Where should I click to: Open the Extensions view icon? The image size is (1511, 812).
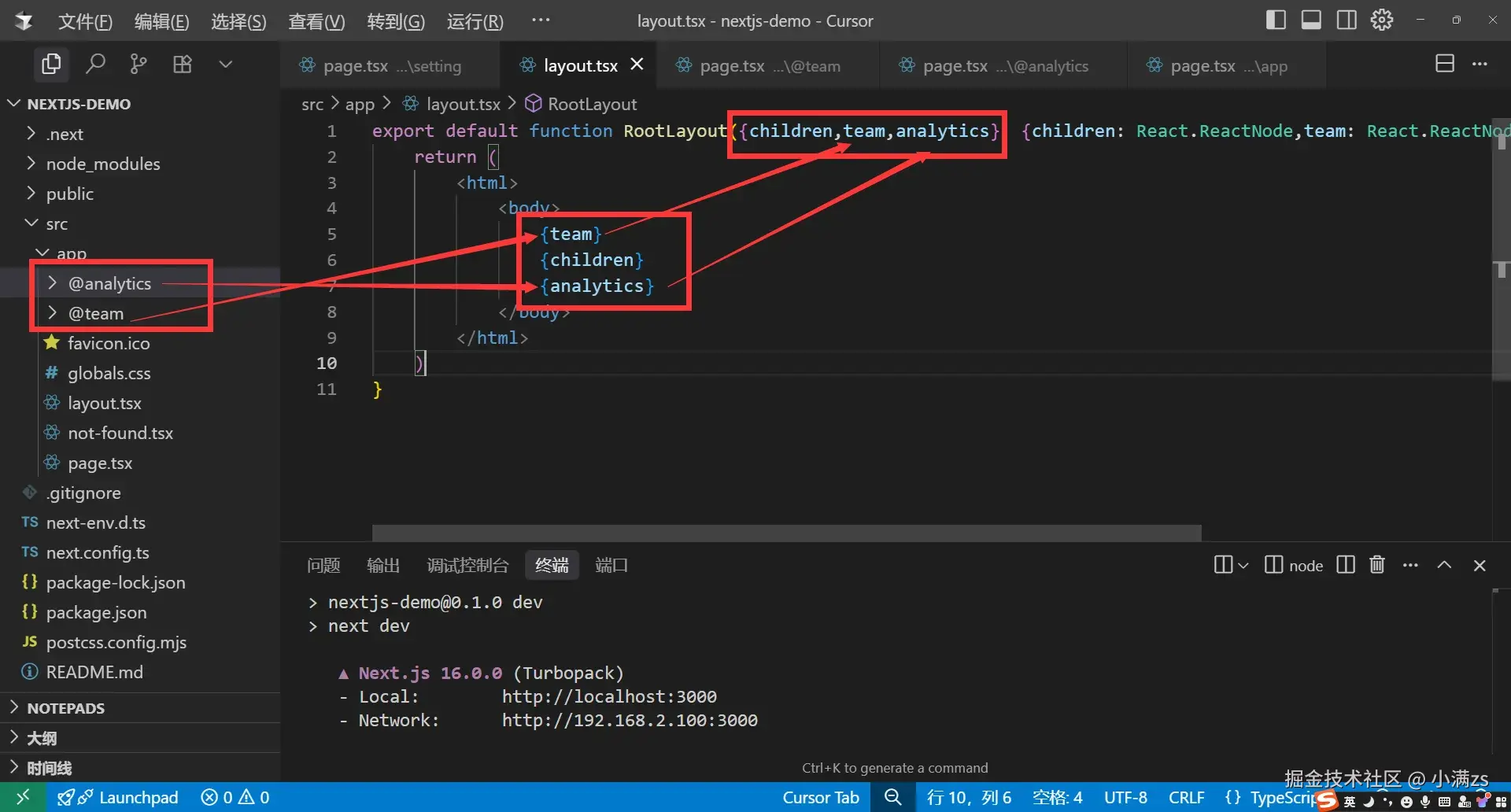click(x=183, y=64)
